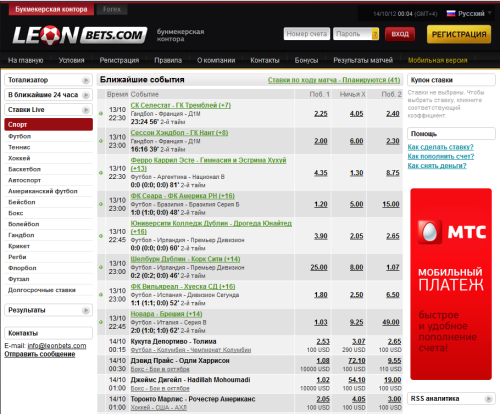Open Правила in navigation bar

[168, 60]
